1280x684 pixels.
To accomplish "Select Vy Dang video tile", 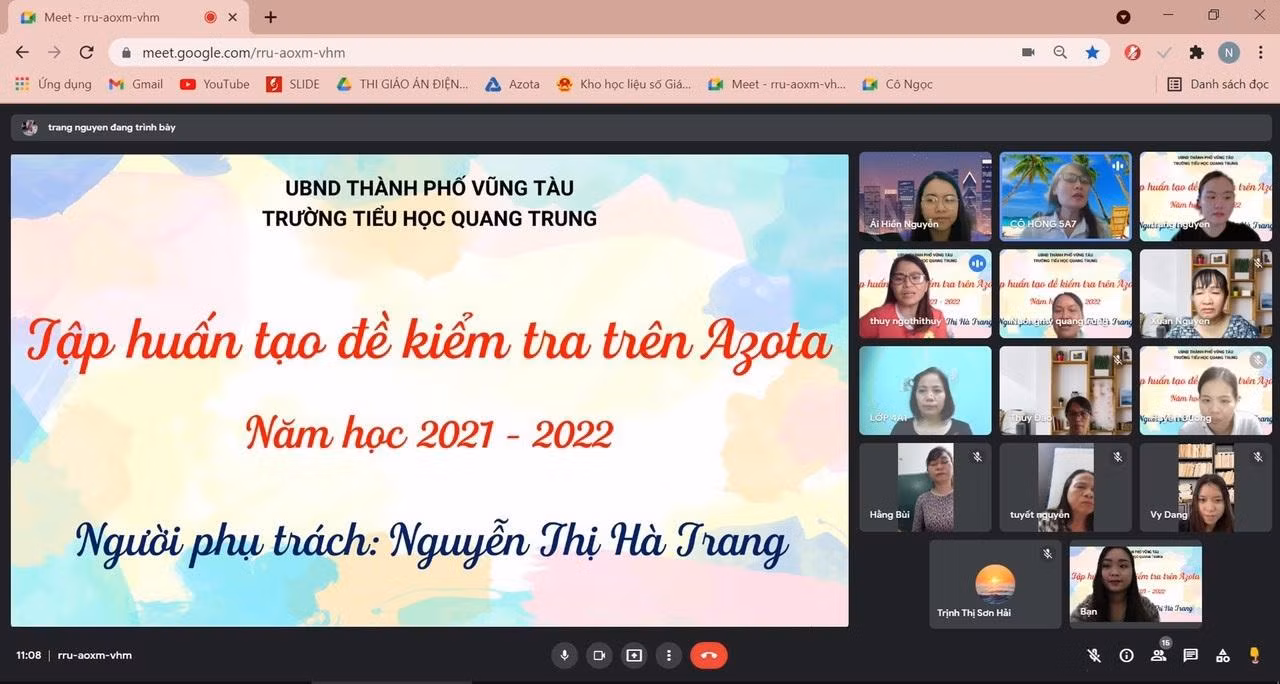I will pyautogui.click(x=1206, y=487).
